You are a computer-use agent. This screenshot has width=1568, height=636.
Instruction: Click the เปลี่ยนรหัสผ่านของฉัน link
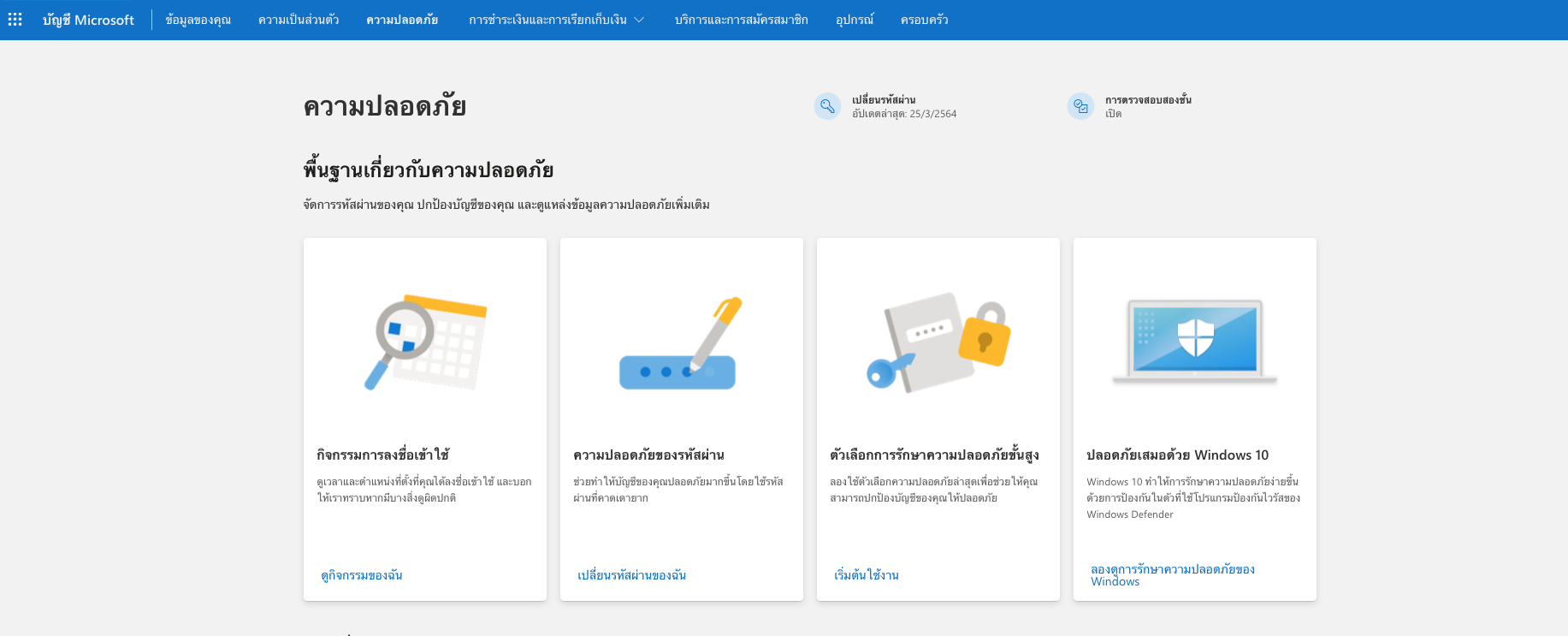(x=632, y=575)
